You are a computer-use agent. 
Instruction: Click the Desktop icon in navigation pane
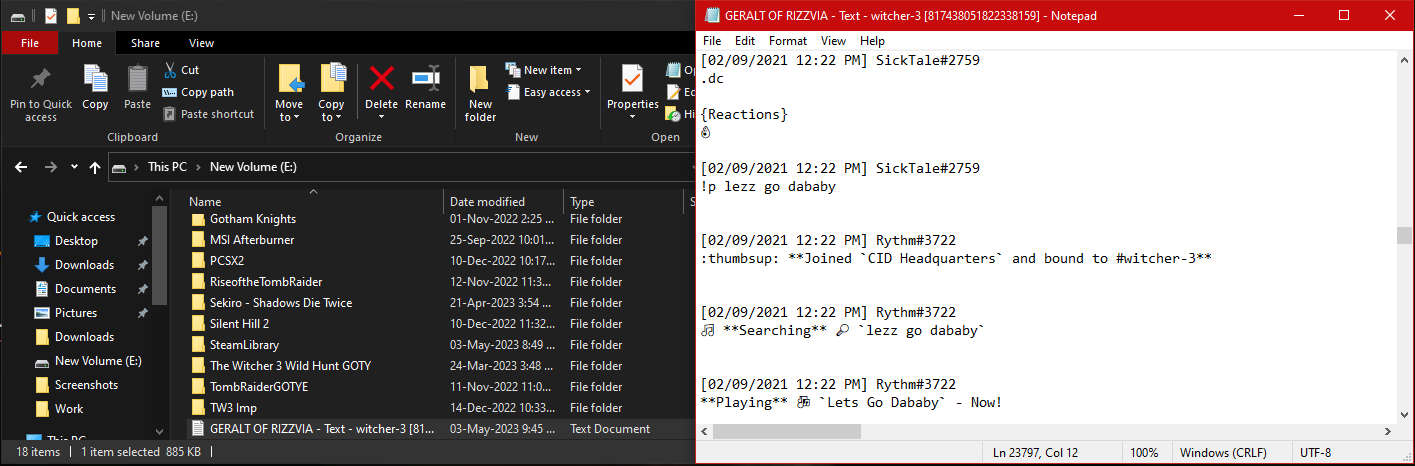click(42, 241)
